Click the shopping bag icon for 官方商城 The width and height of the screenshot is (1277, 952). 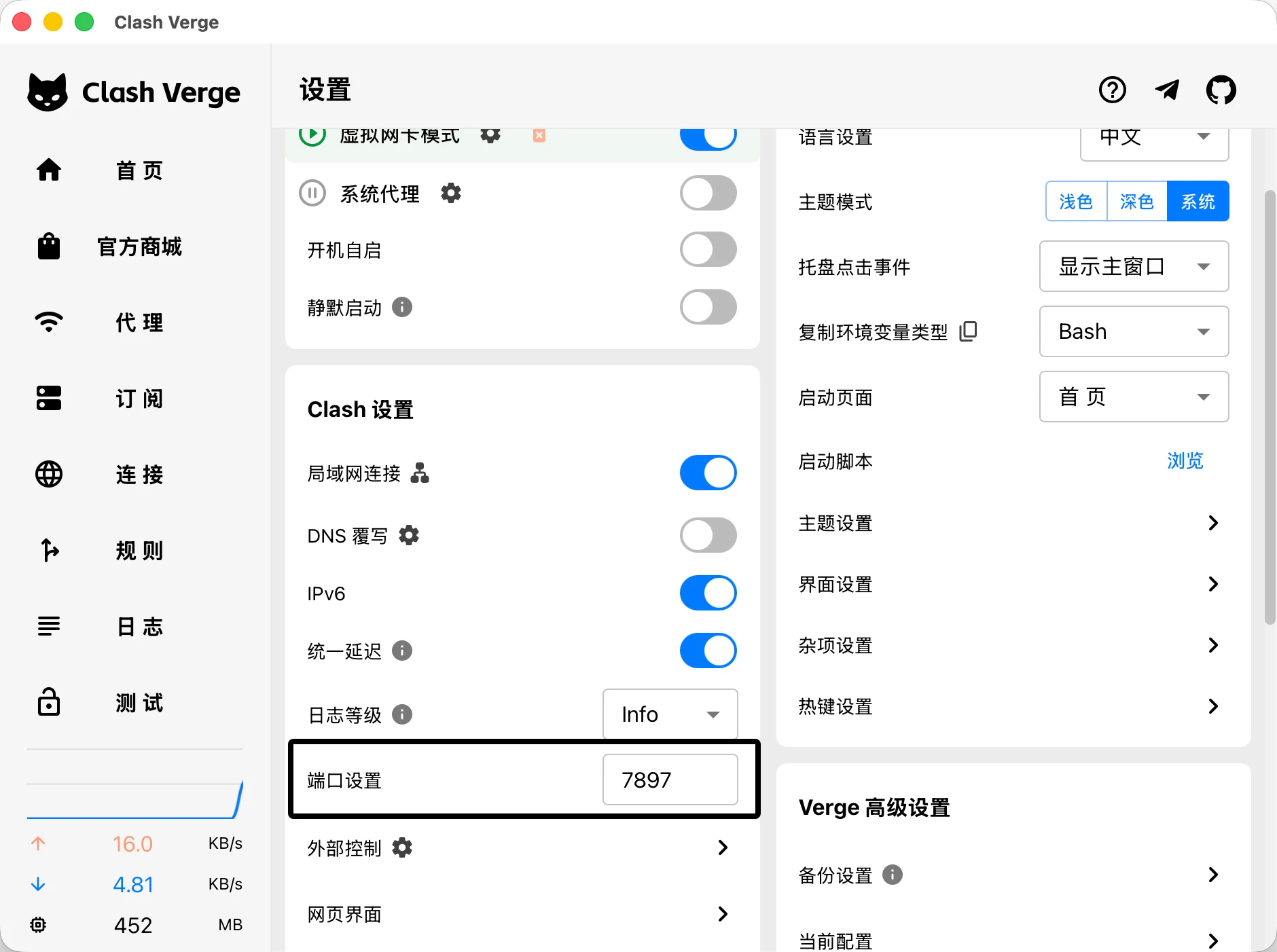tap(49, 246)
